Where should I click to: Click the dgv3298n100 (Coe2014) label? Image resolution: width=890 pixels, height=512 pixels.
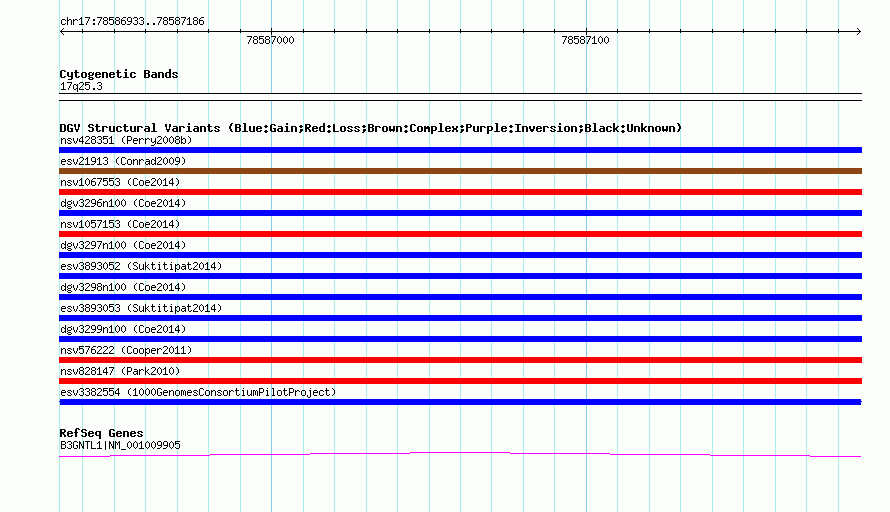coord(123,287)
